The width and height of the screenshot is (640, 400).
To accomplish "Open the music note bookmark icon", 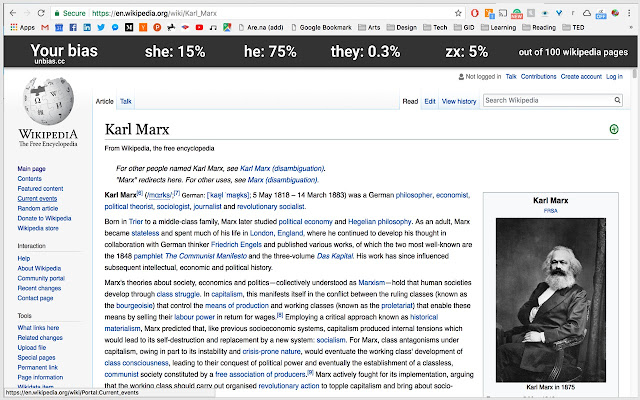I will pyautogui.click(x=213, y=27).
